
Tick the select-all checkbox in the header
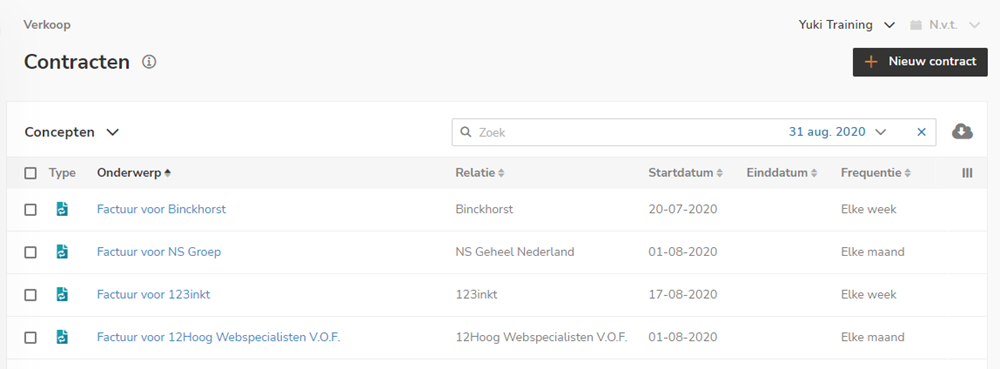31,173
